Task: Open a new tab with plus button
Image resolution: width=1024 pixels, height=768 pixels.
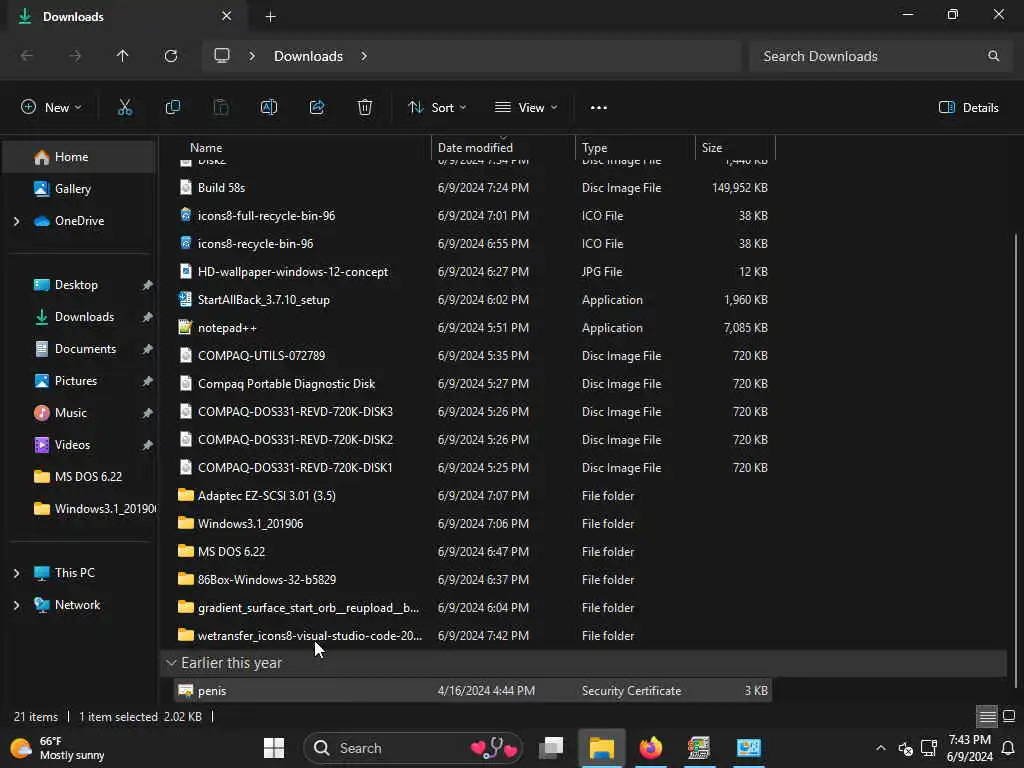Action: point(270,17)
